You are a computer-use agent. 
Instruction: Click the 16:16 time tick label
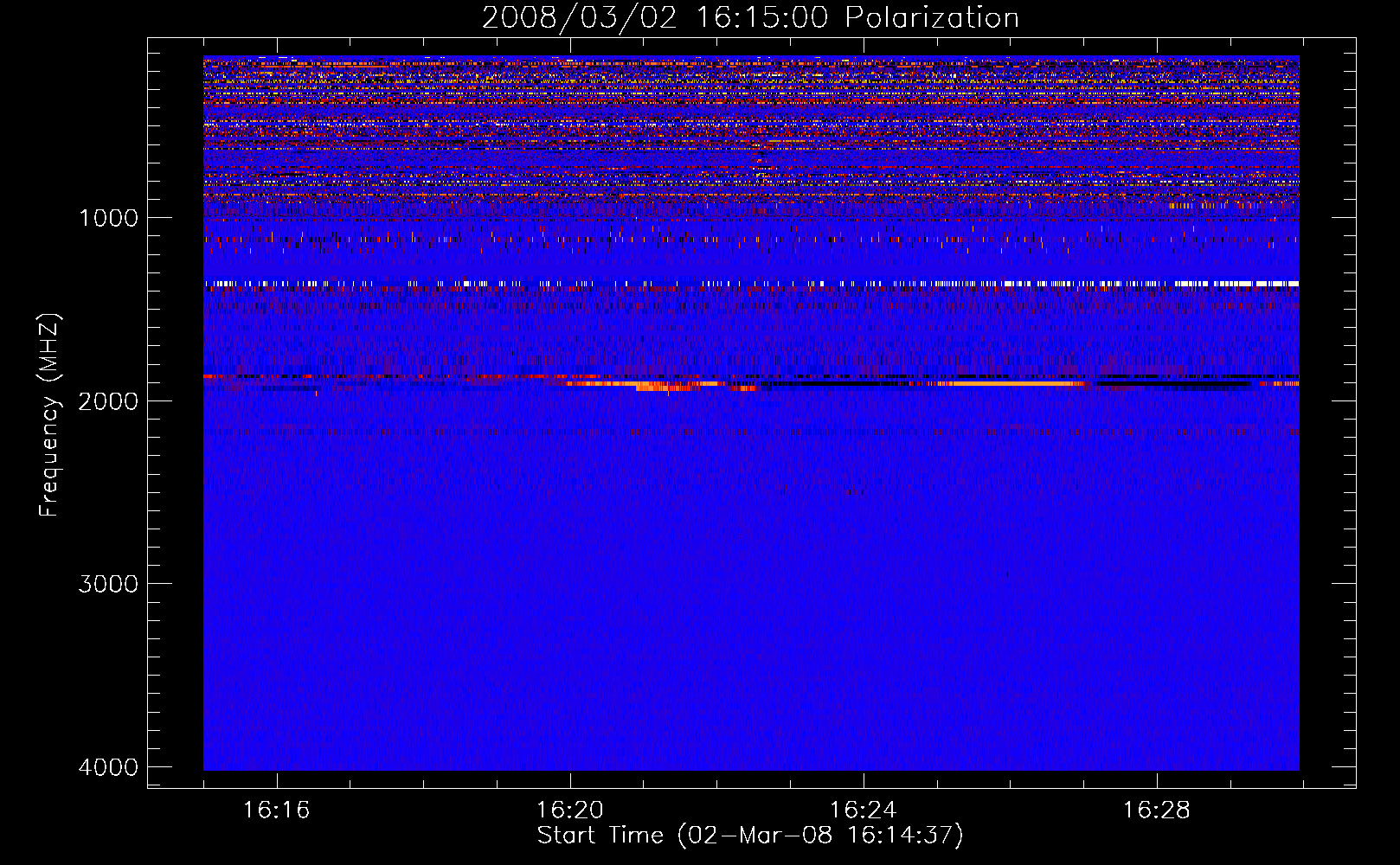(x=276, y=811)
